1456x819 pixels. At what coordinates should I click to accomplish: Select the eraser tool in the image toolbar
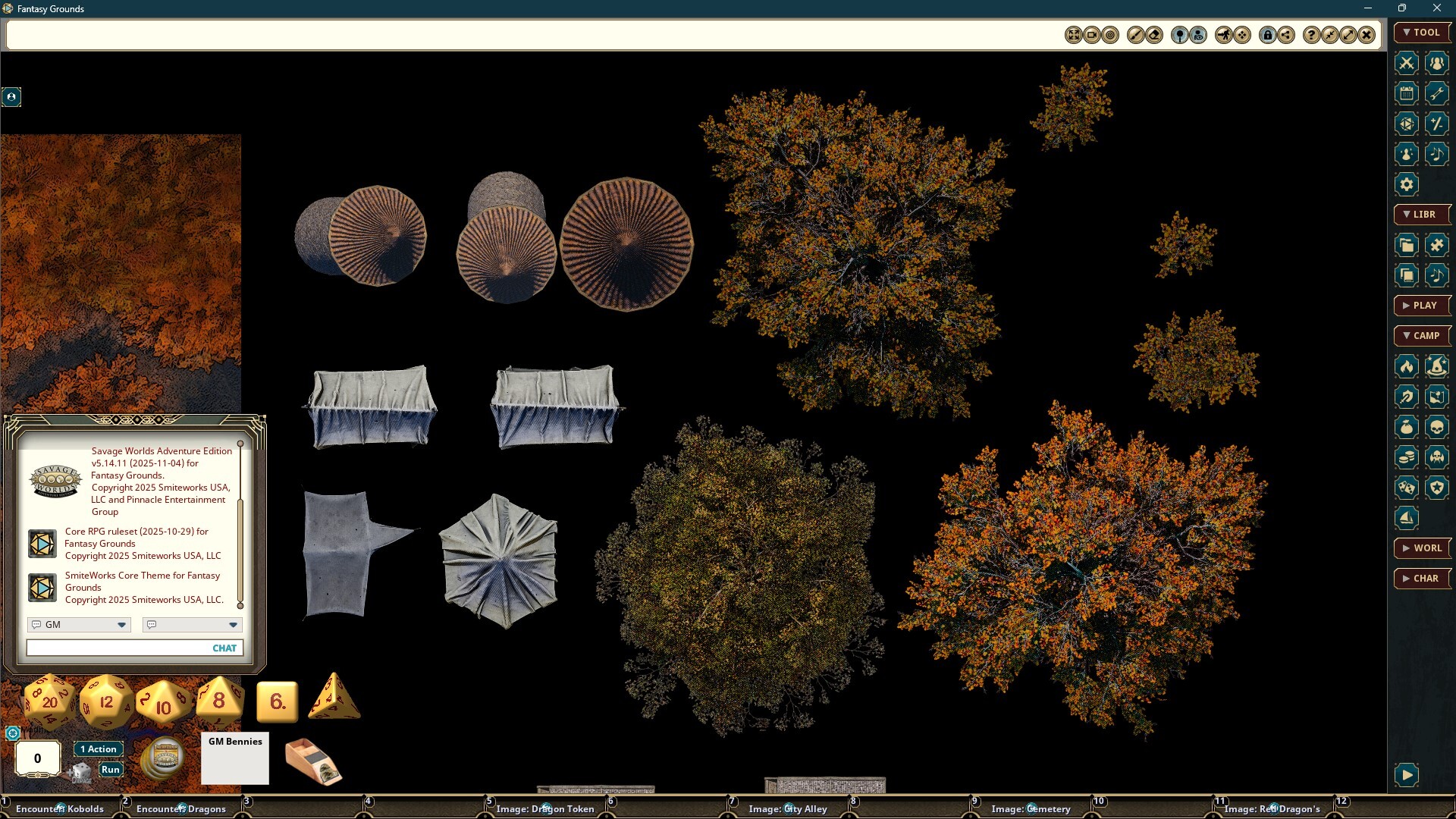(x=1154, y=34)
